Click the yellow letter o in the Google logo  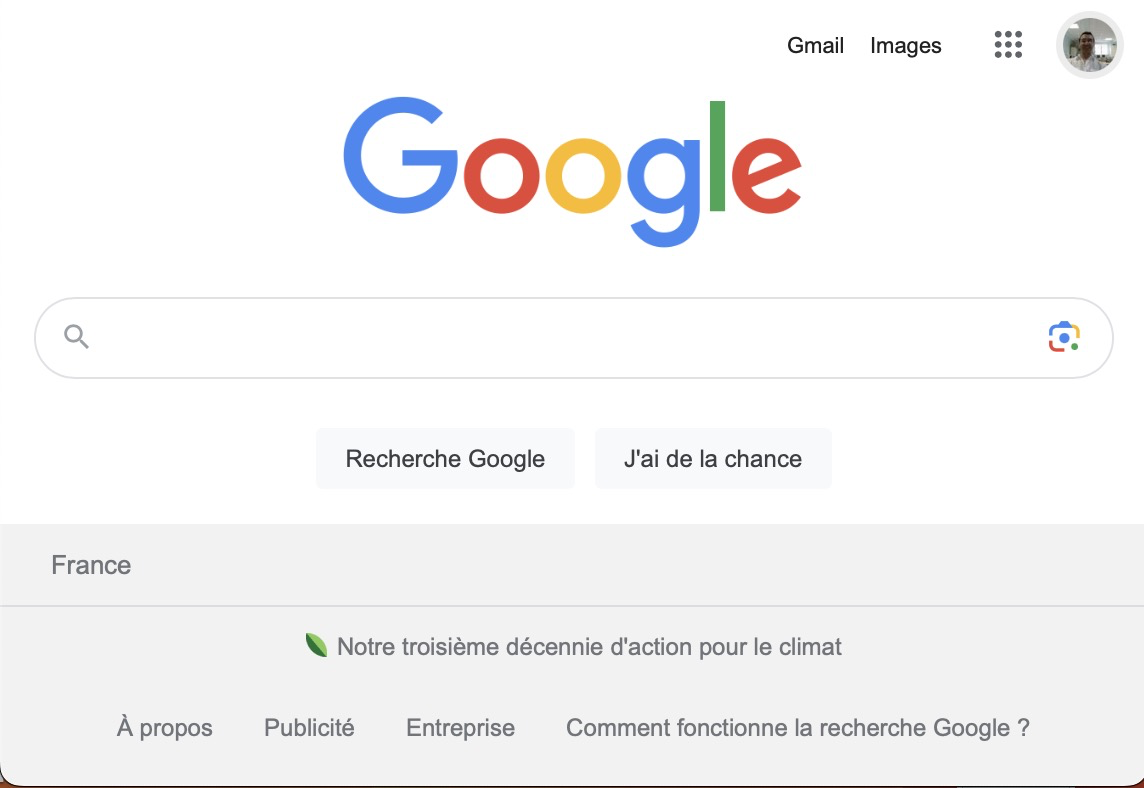582,175
